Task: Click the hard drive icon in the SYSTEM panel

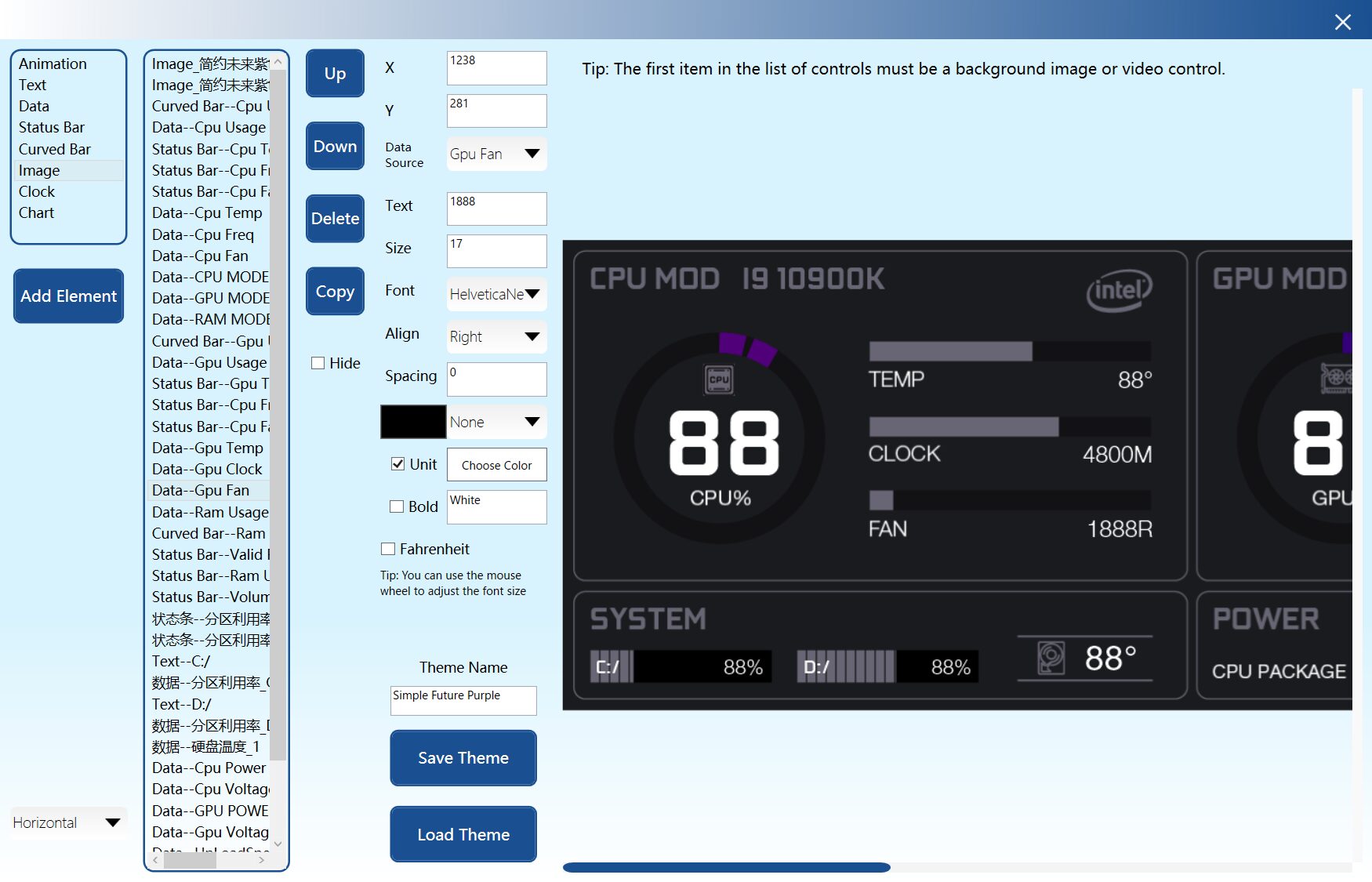Action: [1051, 658]
